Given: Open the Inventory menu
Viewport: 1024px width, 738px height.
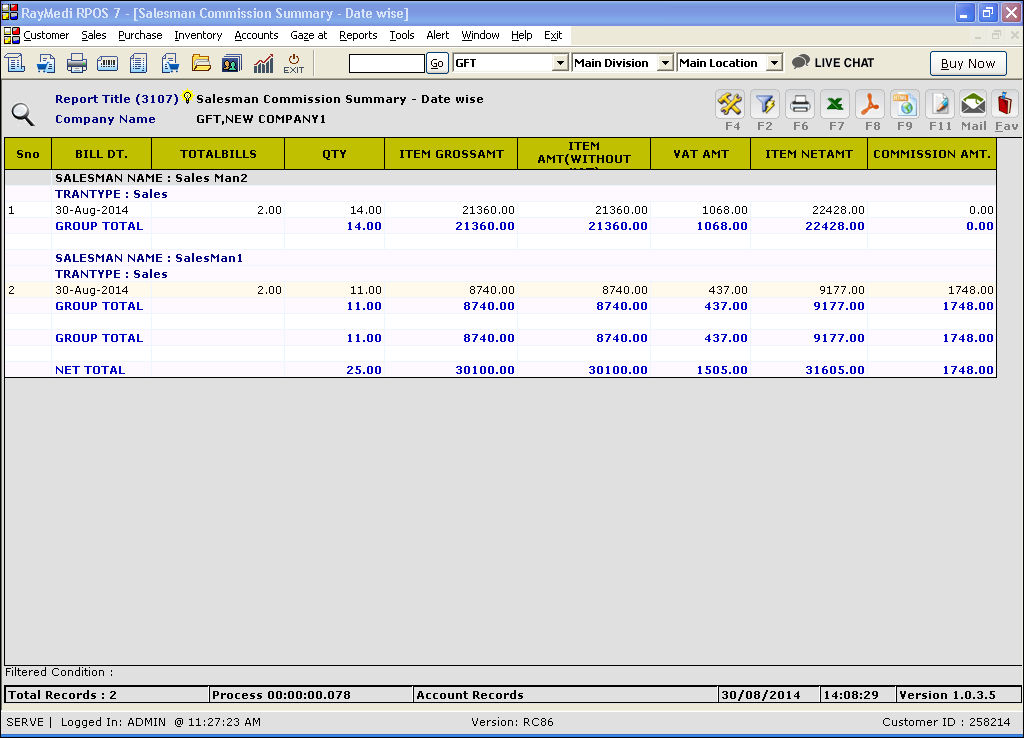Looking at the screenshot, I should tap(198, 35).
